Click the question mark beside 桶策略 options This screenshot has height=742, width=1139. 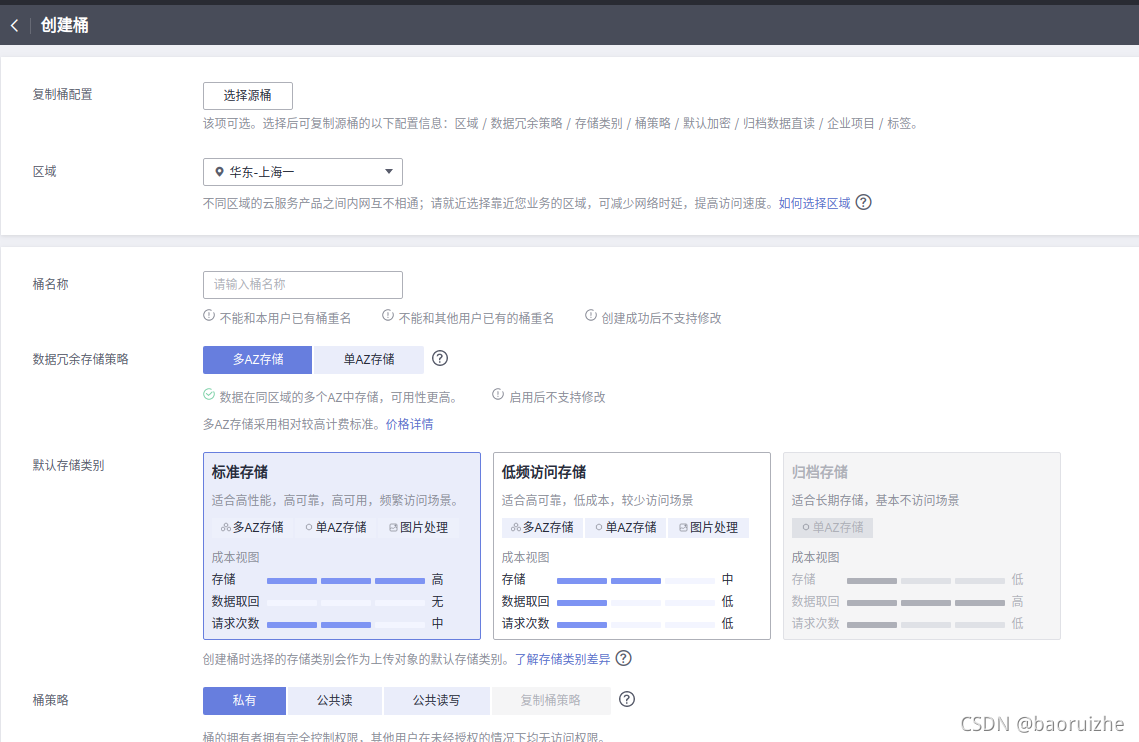click(x=629, y=700)
